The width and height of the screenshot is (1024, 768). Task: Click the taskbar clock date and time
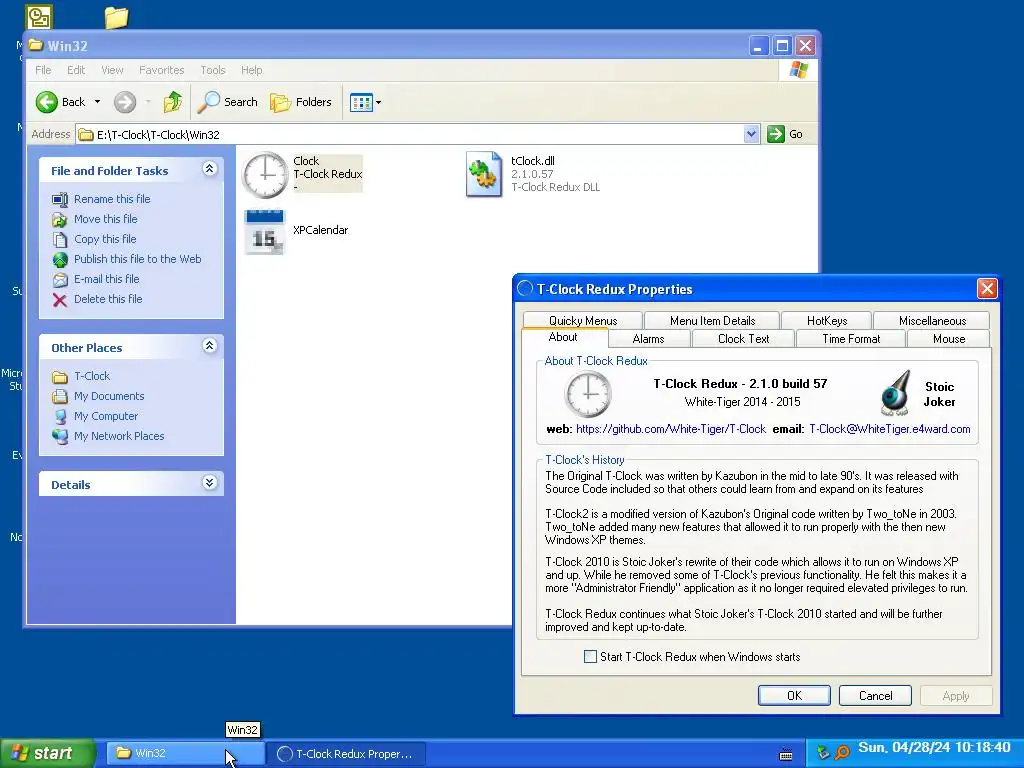point(934,748)
